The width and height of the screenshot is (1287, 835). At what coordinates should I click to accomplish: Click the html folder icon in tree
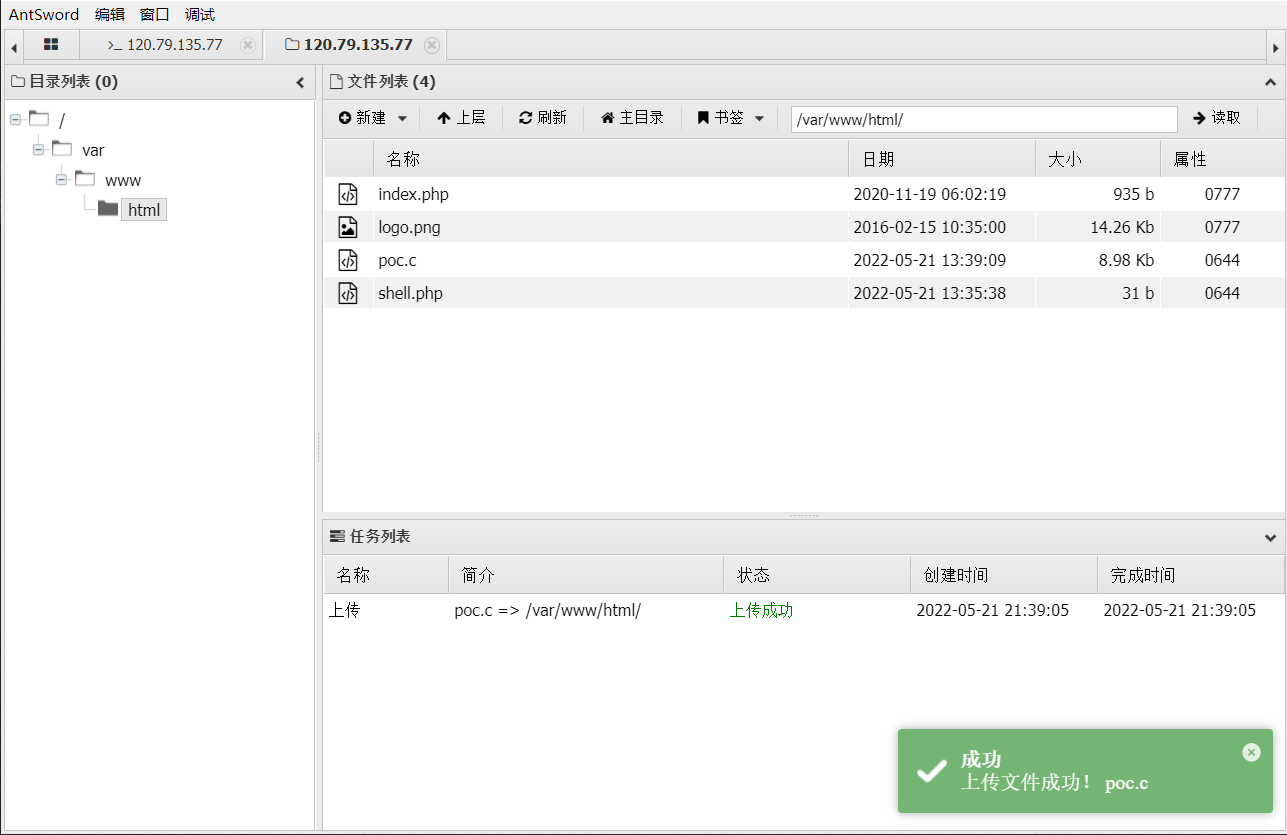point(108,209)
